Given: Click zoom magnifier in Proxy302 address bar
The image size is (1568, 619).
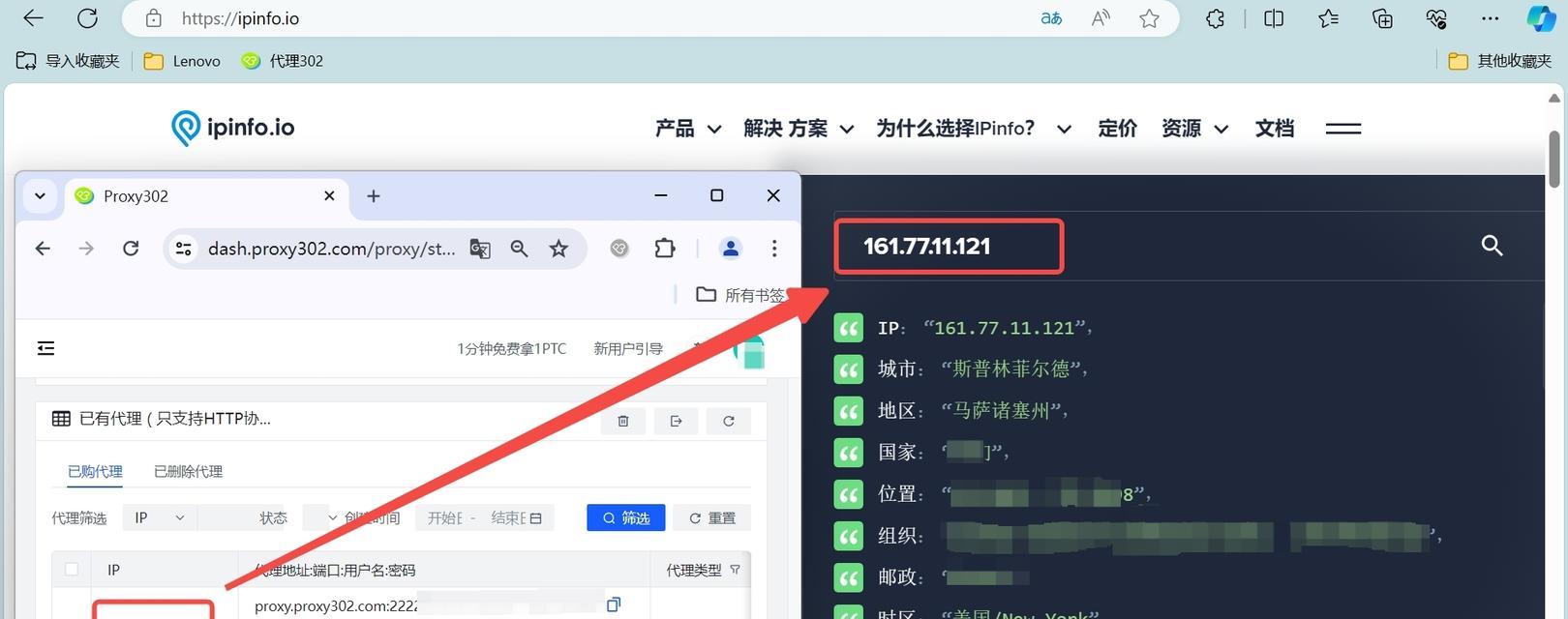Looking at the screenshot, I should point(519,249).
